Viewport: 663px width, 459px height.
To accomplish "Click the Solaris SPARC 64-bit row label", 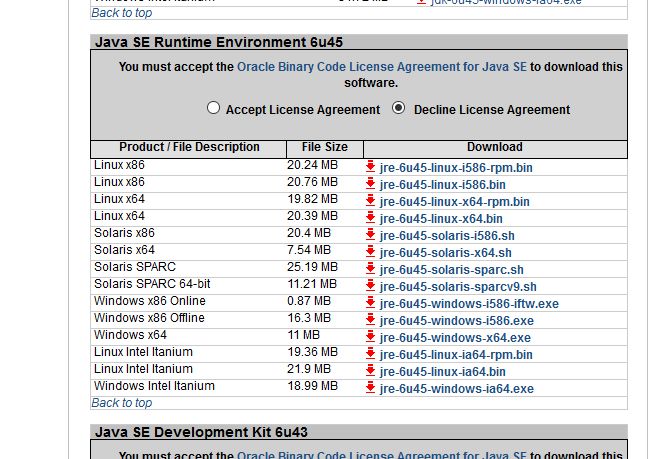I will (x=152, y=284).
